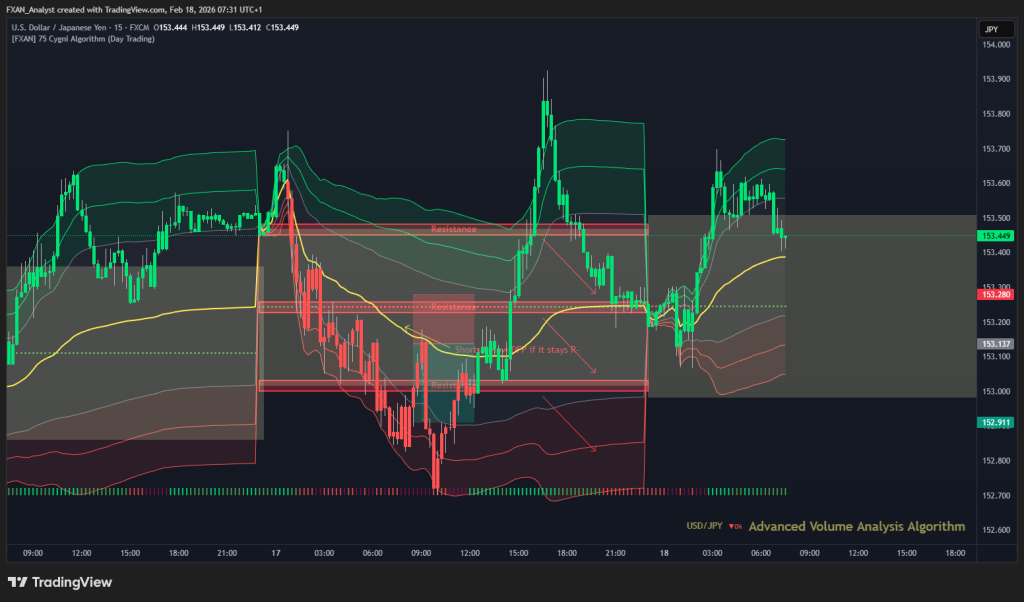Click the 17 date marker on time axis
Screen dimensions: 1024x602
tap(276, 553)
